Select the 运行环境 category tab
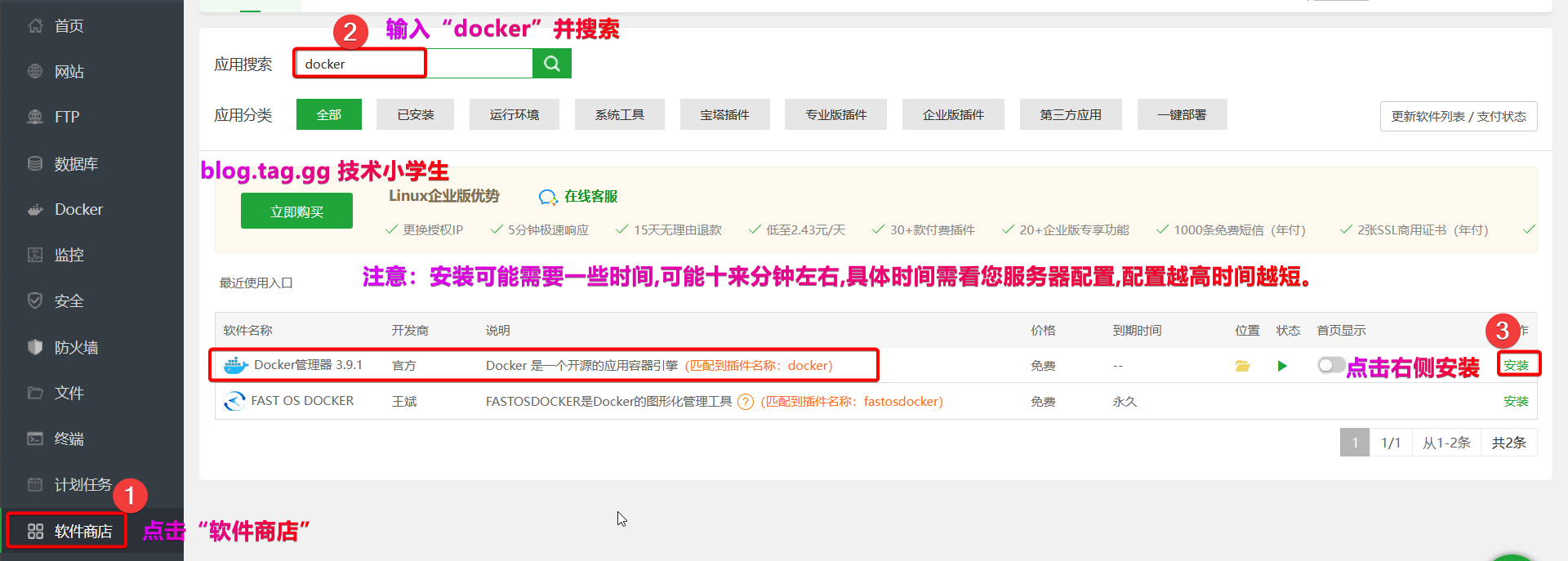This screenshot has width=1568, height=561. (x=514, y=115)
